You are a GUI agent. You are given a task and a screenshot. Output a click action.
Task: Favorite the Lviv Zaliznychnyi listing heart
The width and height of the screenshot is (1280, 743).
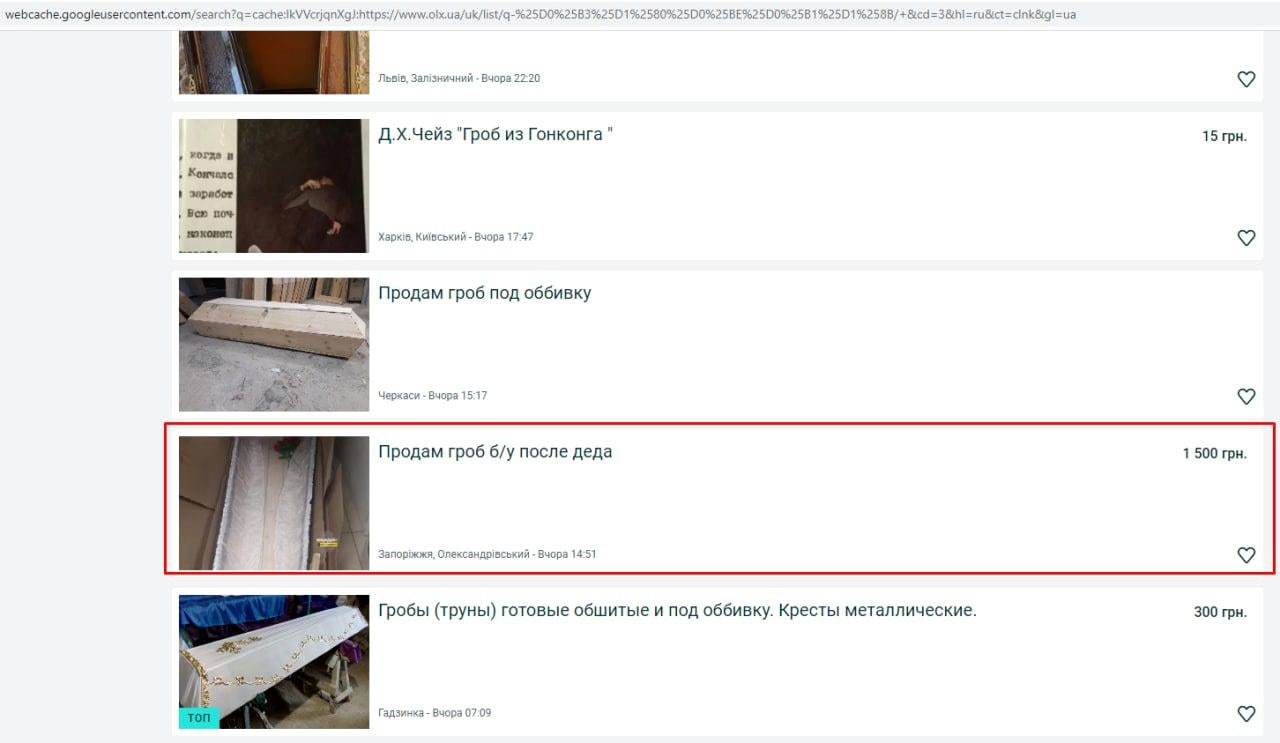[x=1246, y=79]
